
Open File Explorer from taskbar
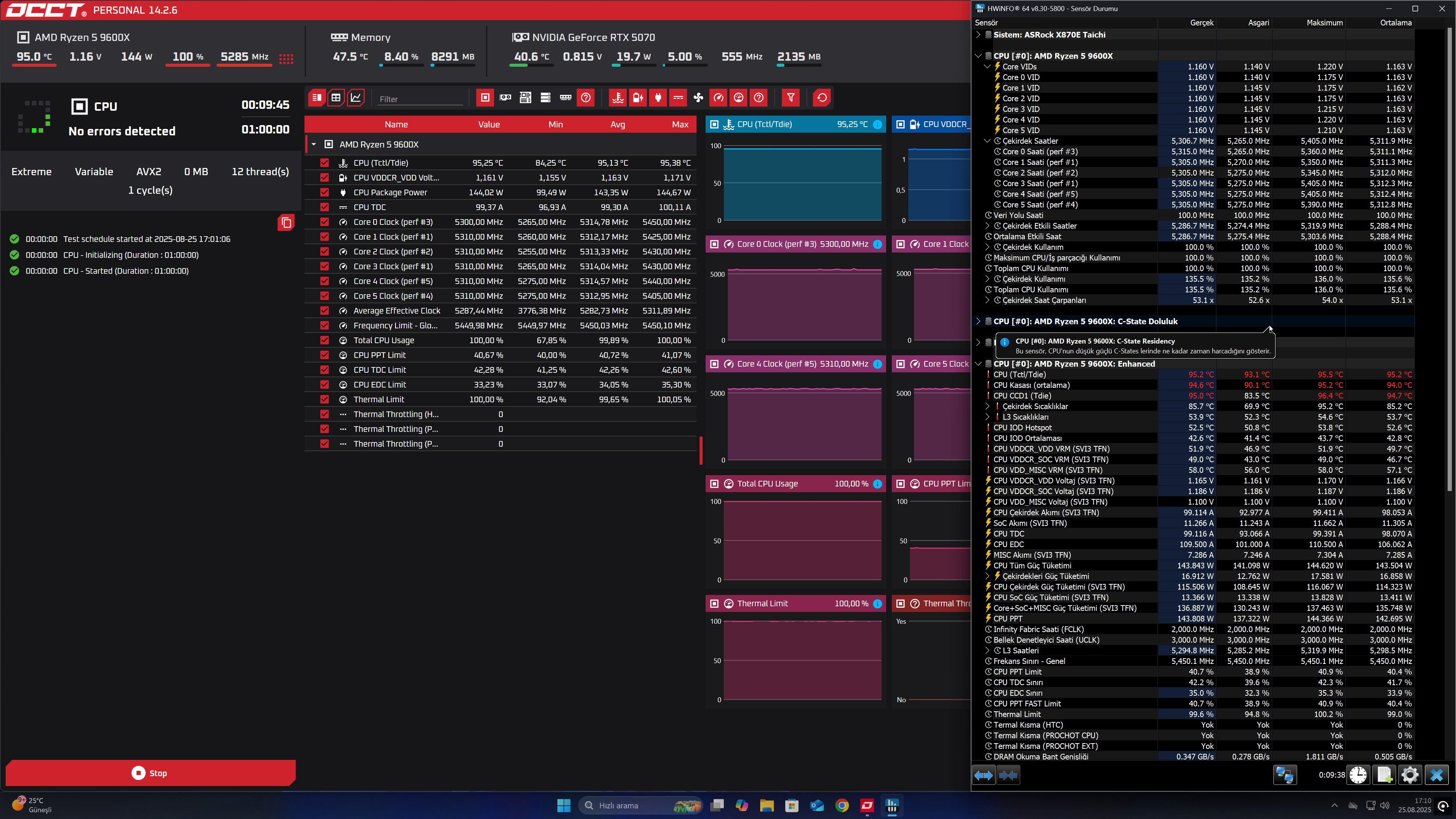tap(766, 805)
